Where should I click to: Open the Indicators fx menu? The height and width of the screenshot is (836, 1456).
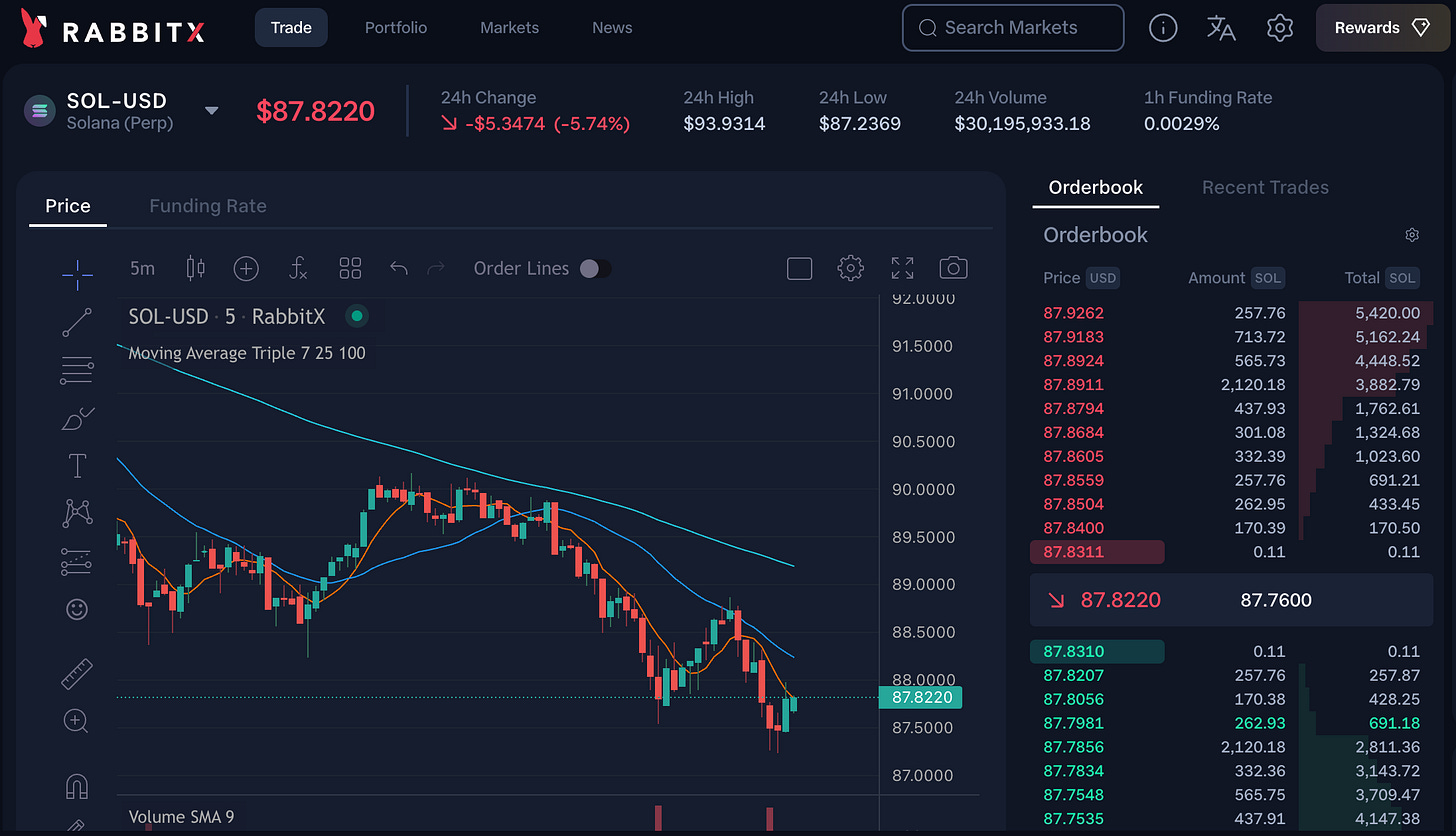point(298,268)
